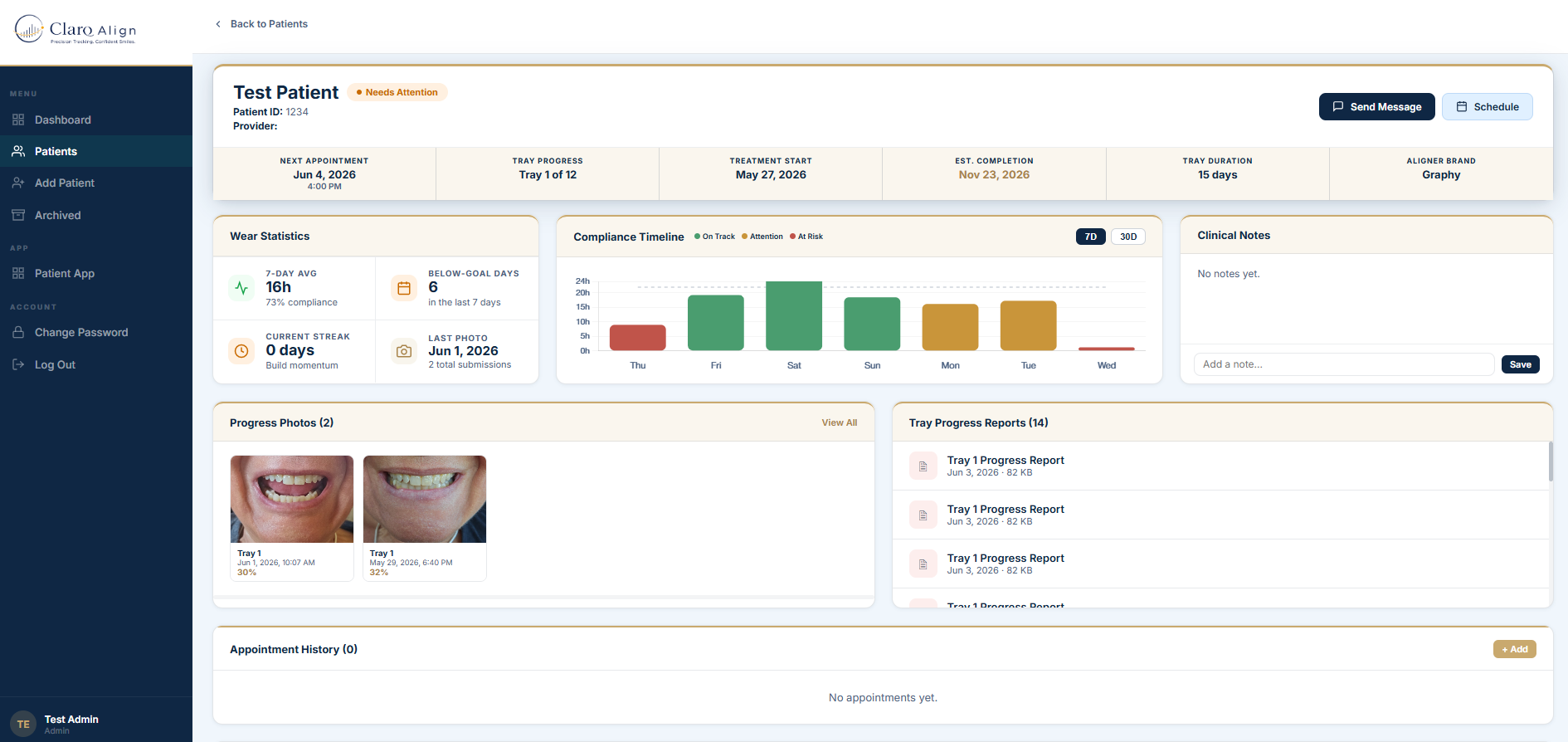Open Change Password settings
The image size is (1568, 742).
point(96,332)
